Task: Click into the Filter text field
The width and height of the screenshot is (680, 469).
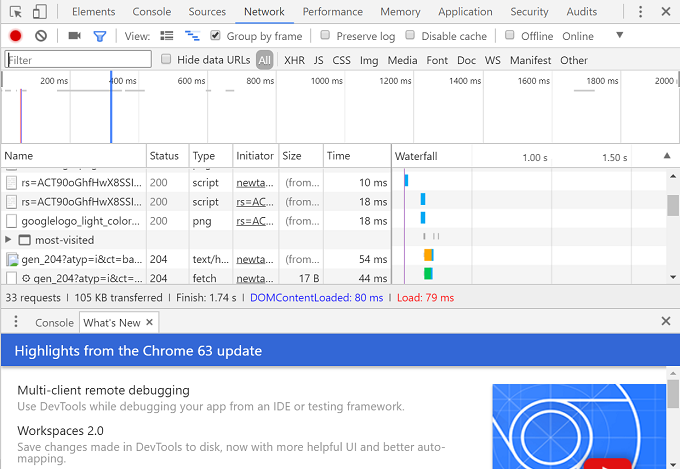Action: click(78, 59)
